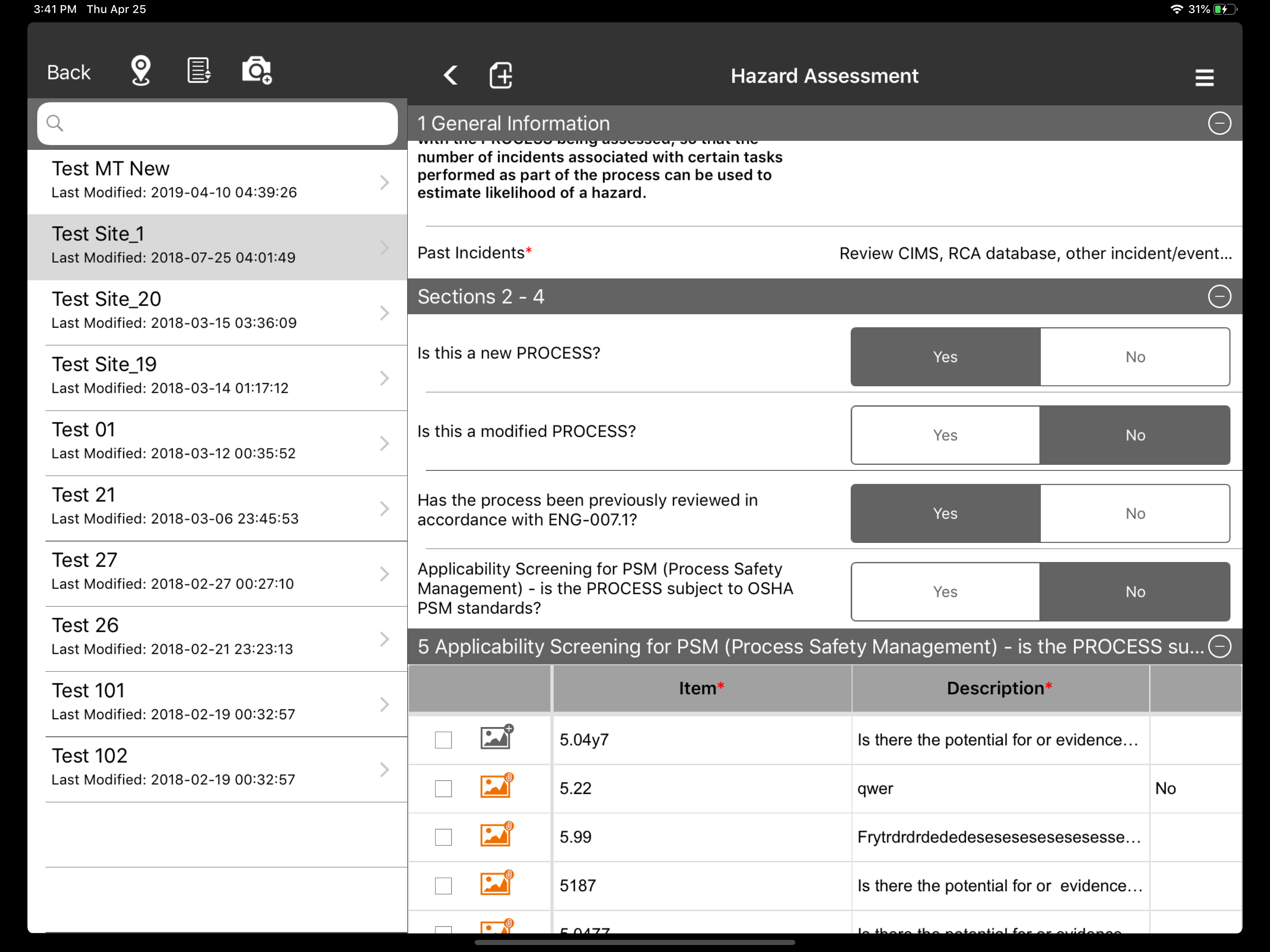Tap the add new form icon

[501, 75]
